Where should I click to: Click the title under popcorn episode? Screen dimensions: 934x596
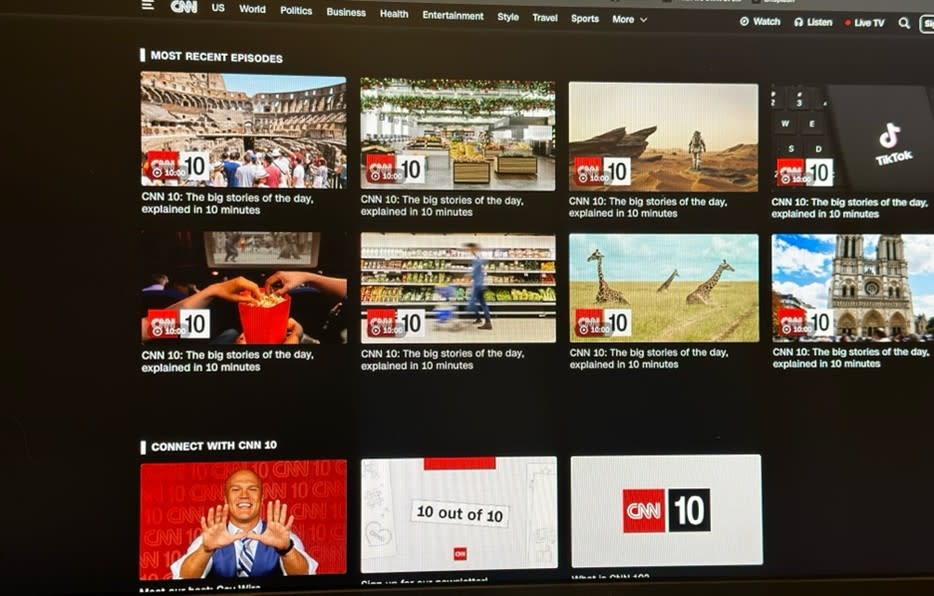[227, 360]
